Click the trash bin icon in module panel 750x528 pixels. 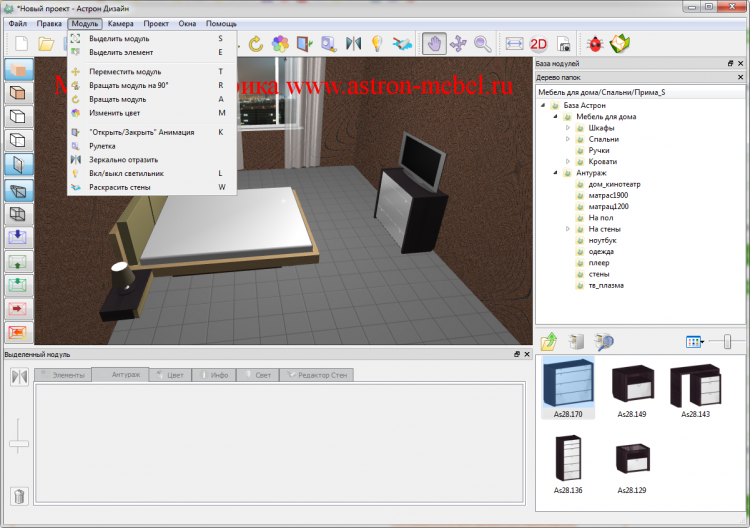pyautogui.click(x=19, y=495)
